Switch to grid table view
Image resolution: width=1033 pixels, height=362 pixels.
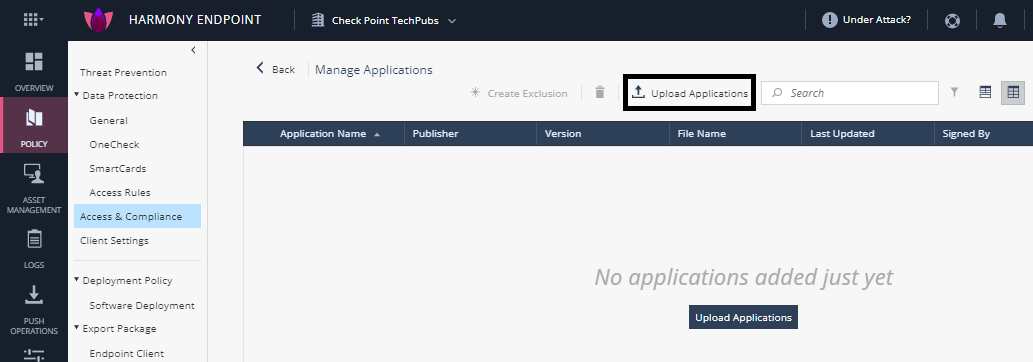(1013, 93)
